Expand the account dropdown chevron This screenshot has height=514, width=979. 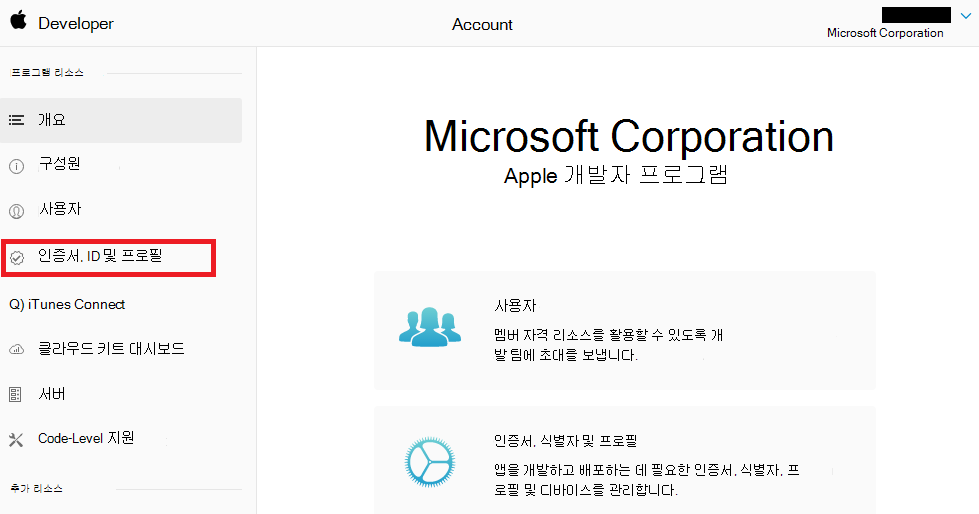(x=966, y=16)
